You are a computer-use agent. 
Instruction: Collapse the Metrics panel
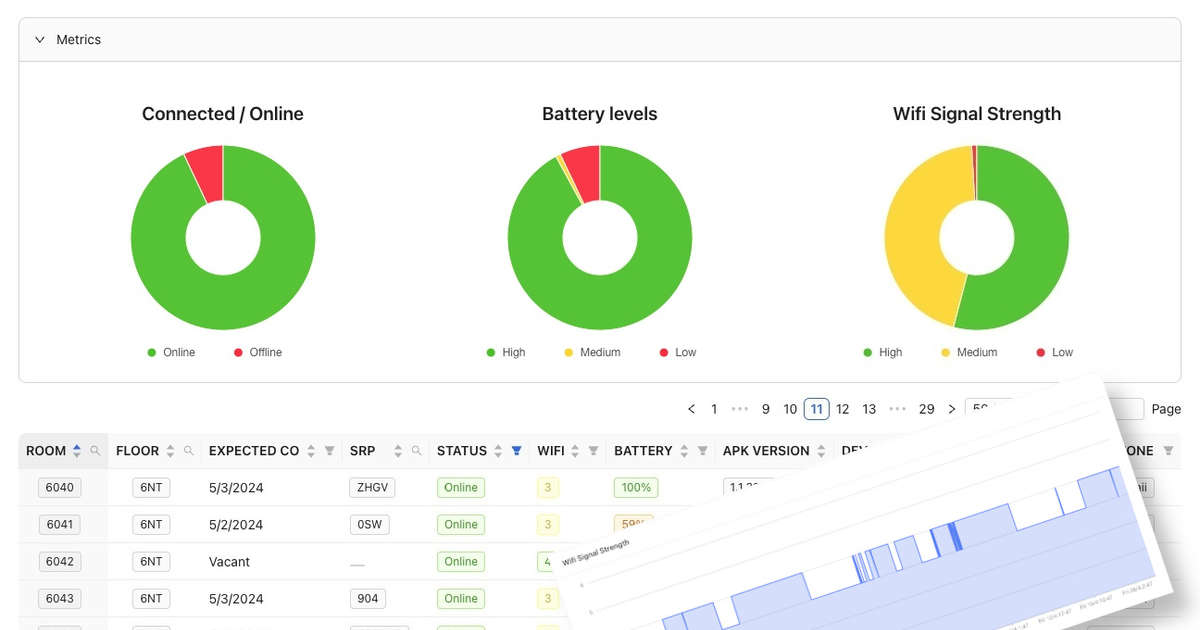click(39, 39)
